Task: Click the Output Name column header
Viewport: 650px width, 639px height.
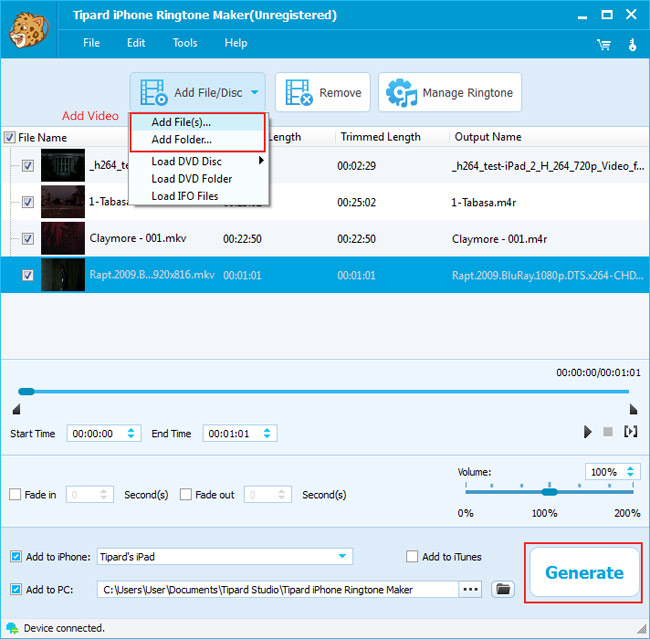Action: (488, 137)
